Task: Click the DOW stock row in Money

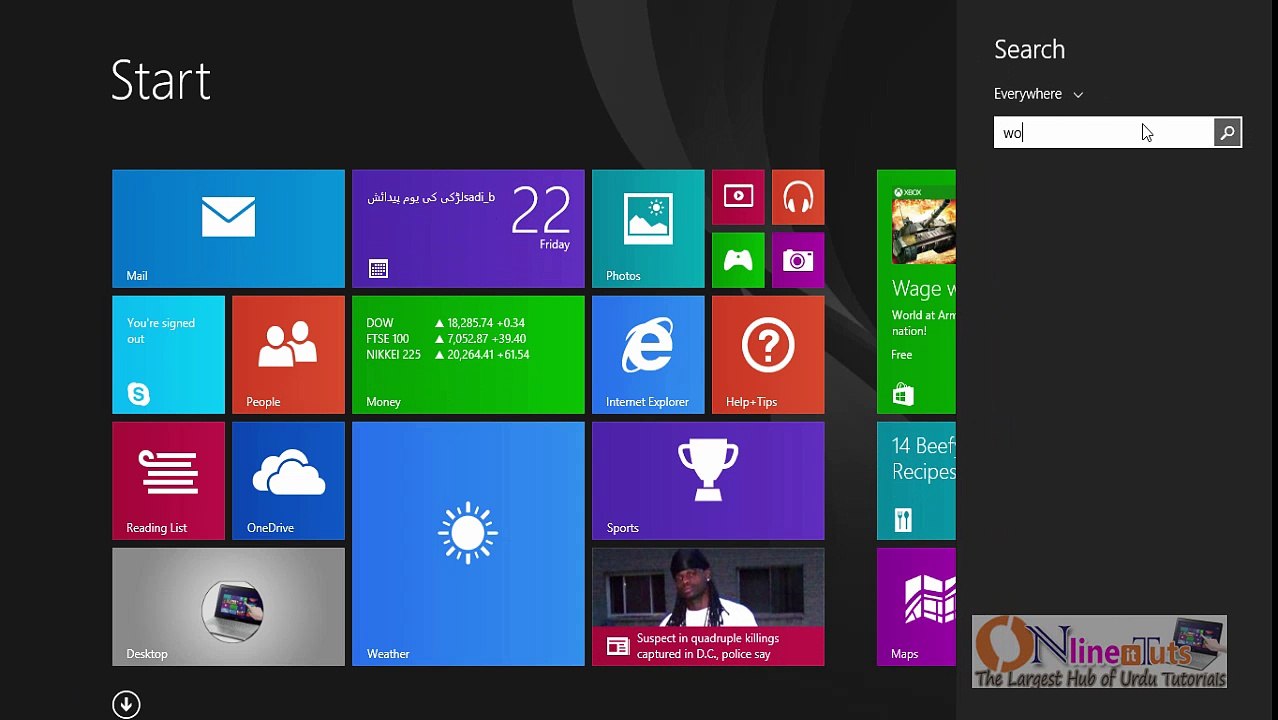Action: (x=446, y=323)
